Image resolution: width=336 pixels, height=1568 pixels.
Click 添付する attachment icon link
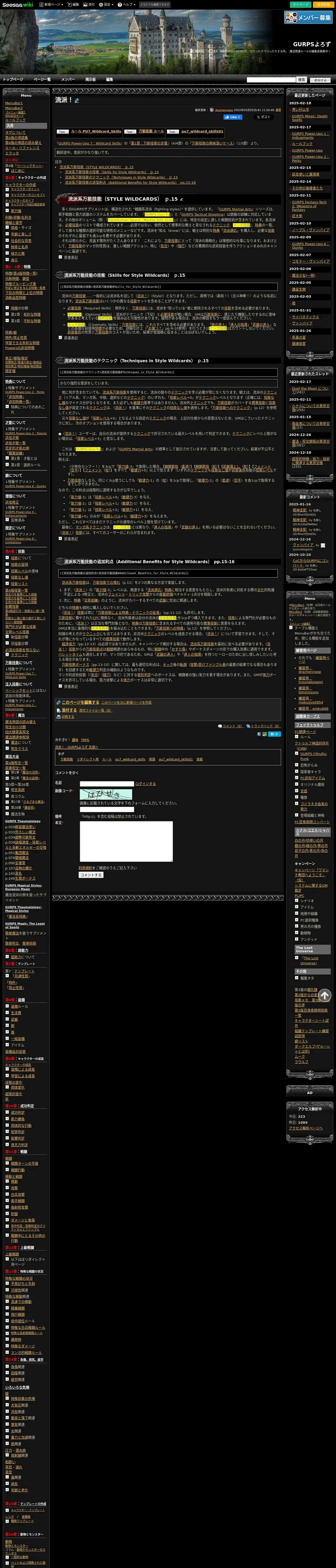tap(66, 710)
